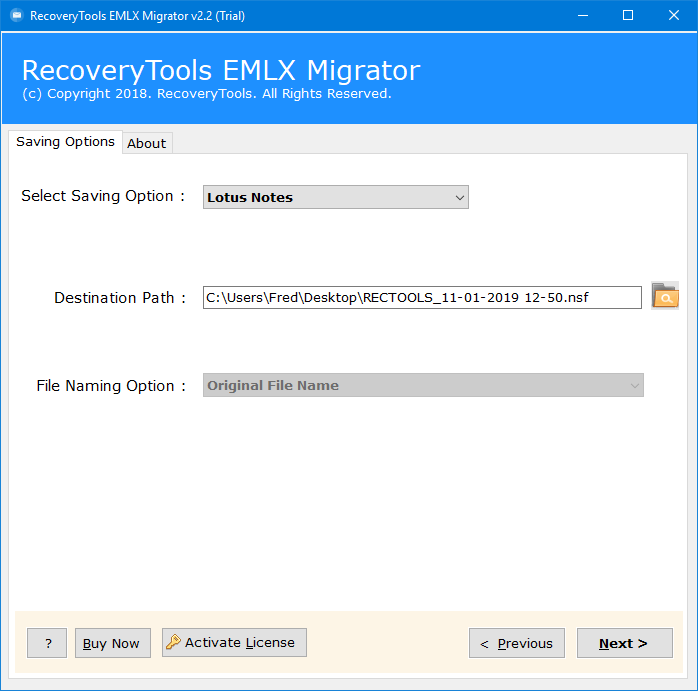Minimize the EMLX Migrator window
This screenshot has width=698, height=691.
click(583, 16)
